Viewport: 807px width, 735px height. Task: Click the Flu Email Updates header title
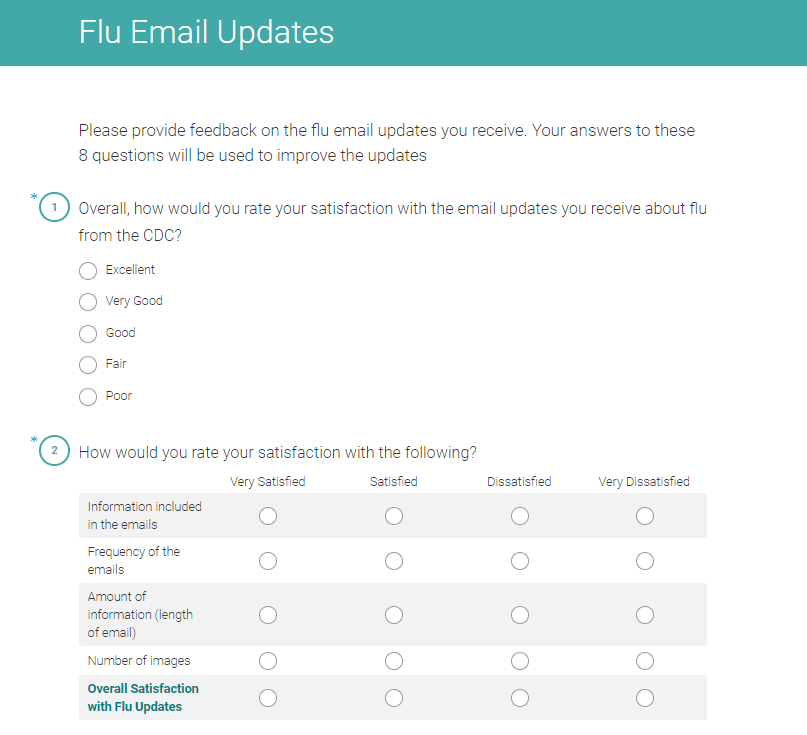pos(206,32)
